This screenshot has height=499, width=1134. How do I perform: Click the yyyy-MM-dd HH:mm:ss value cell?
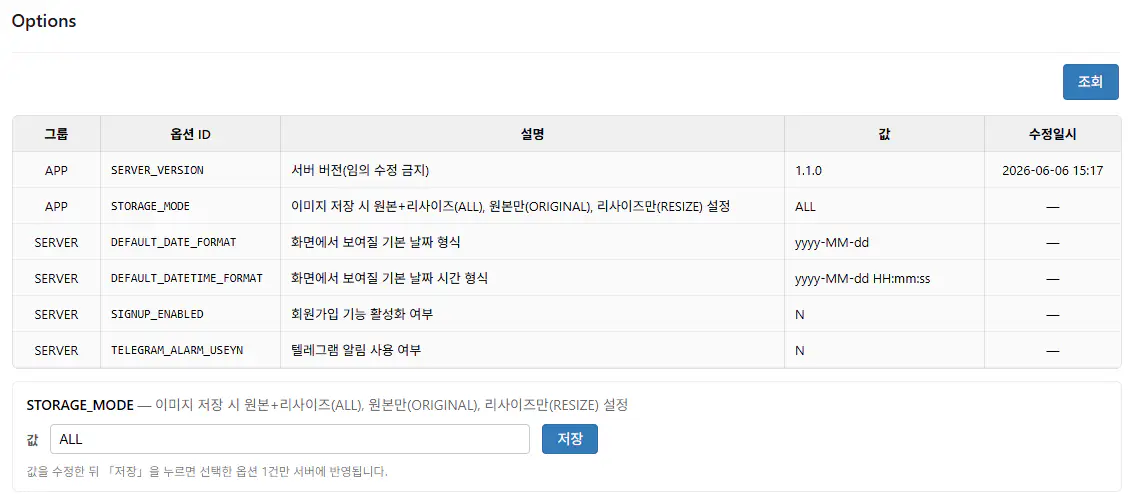coord(884,278)
